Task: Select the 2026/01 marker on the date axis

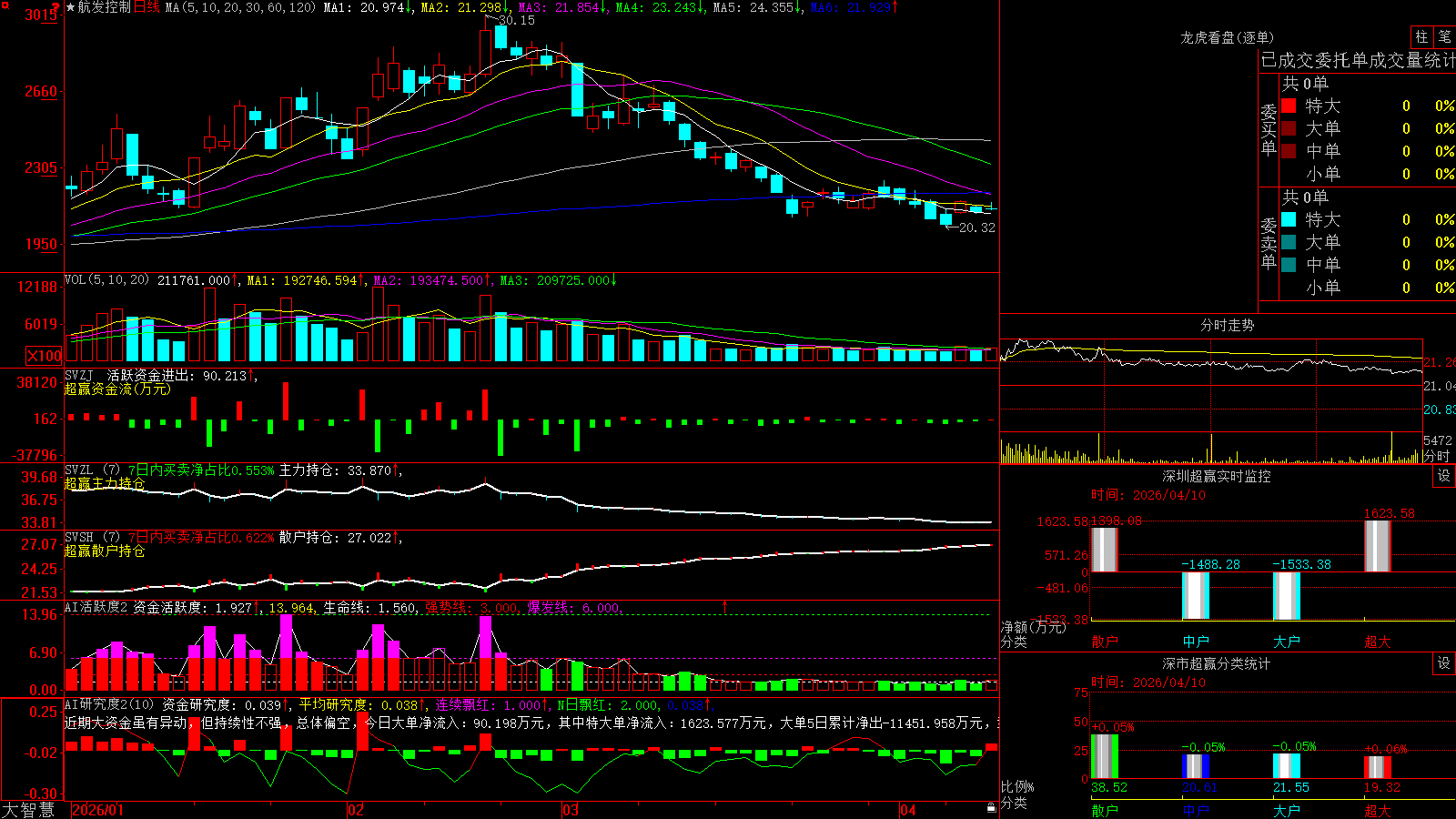Action: pos(97,810)
